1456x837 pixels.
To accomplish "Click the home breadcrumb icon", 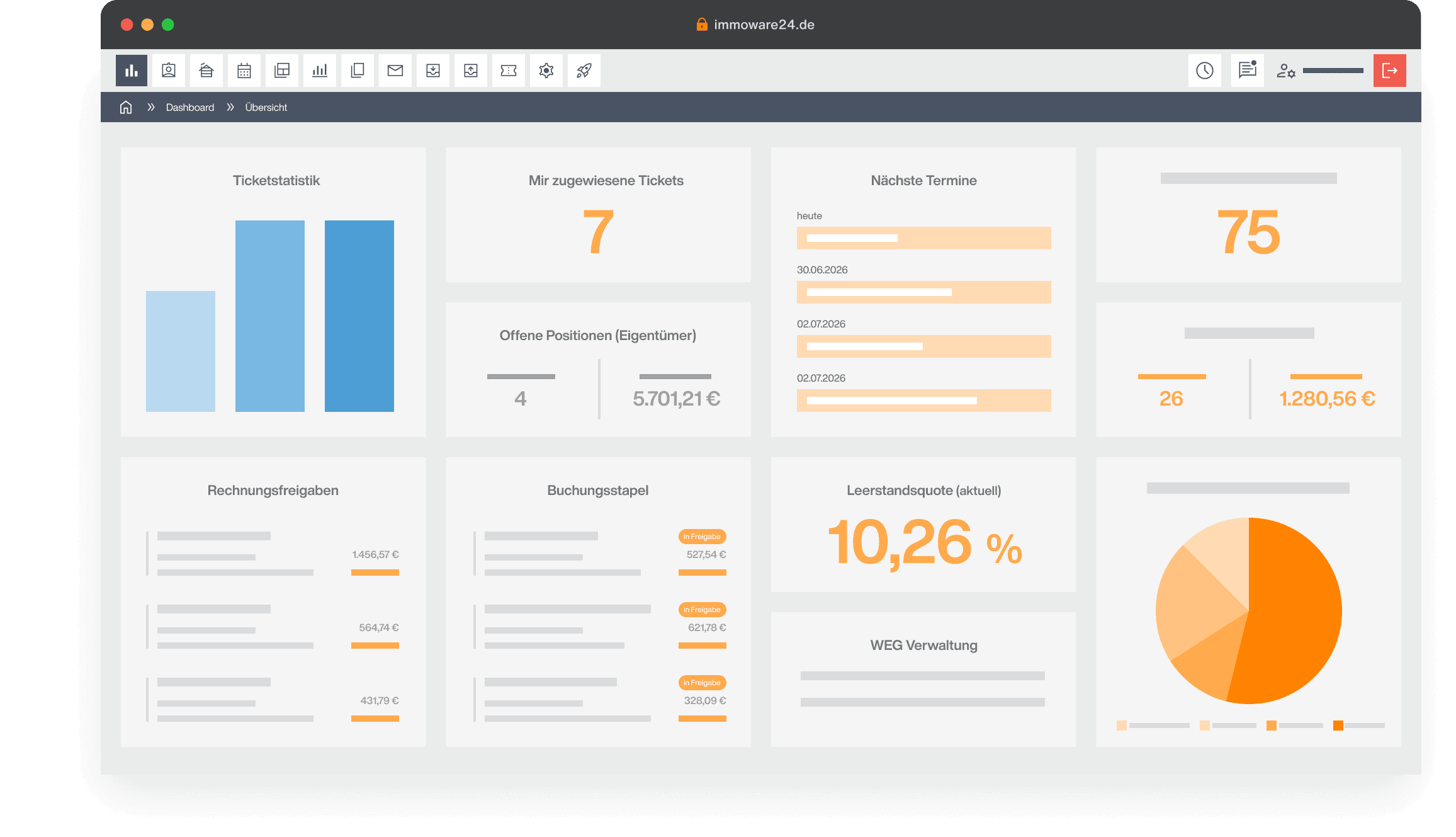I will pyautogui.click(x=126, y=107).
